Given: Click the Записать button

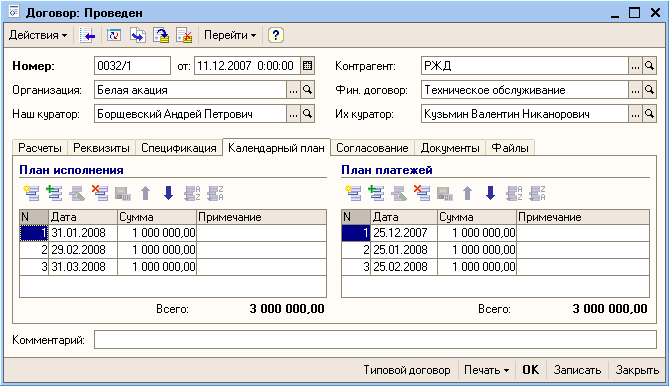Looking at the screenshot, I should [577, 370].
